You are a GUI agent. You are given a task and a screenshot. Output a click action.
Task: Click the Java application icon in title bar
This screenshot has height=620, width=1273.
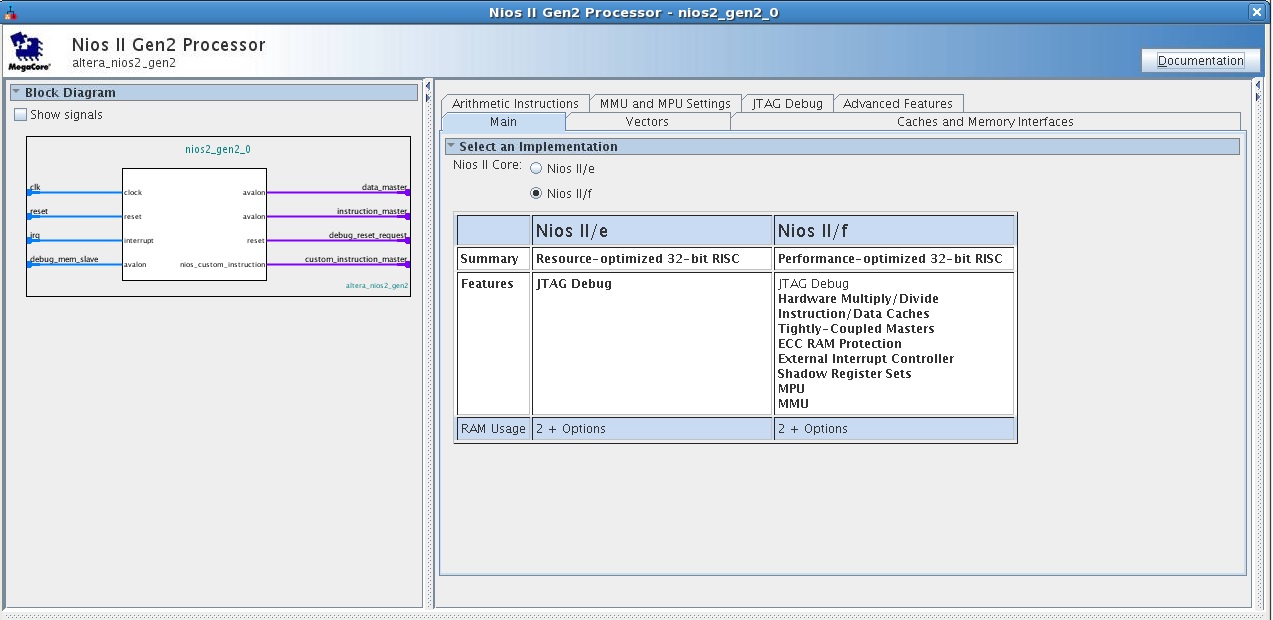point(11,11)
